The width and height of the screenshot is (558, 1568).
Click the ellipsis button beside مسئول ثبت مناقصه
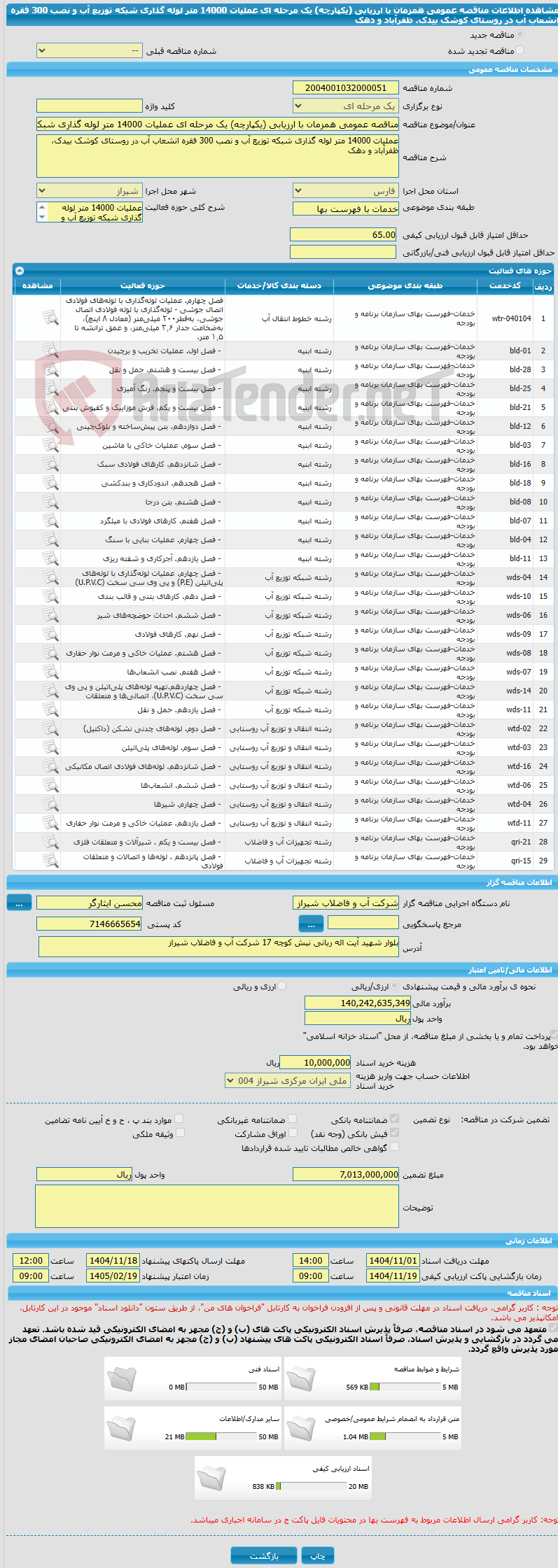click(x=19, y=903)
